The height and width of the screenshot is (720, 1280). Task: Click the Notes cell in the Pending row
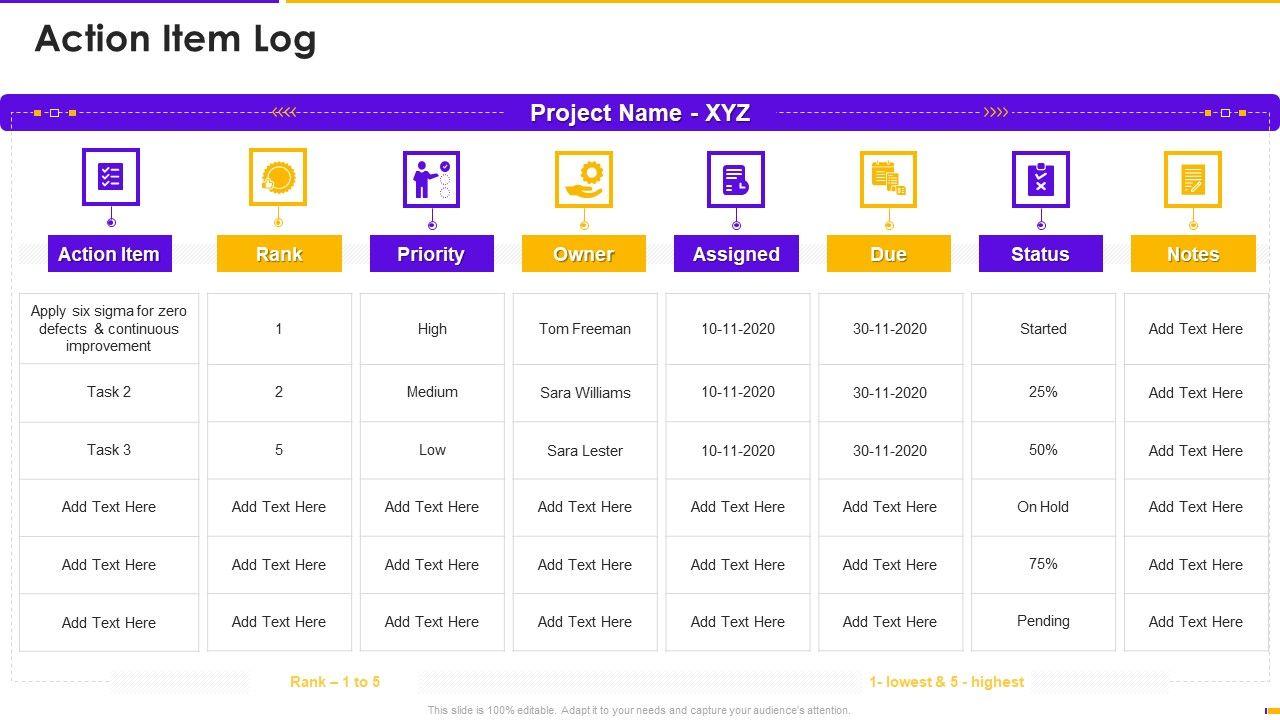pos(1196,622)
